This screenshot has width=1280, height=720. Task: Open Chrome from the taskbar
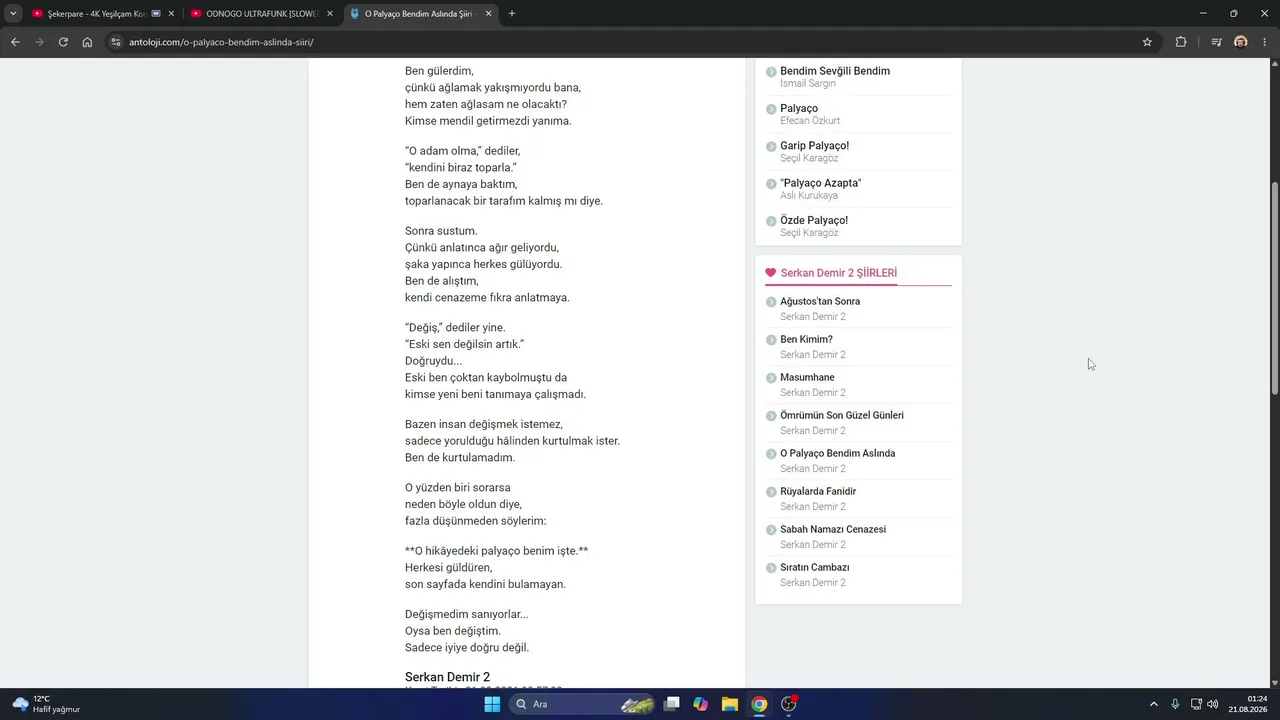(759, 704)
